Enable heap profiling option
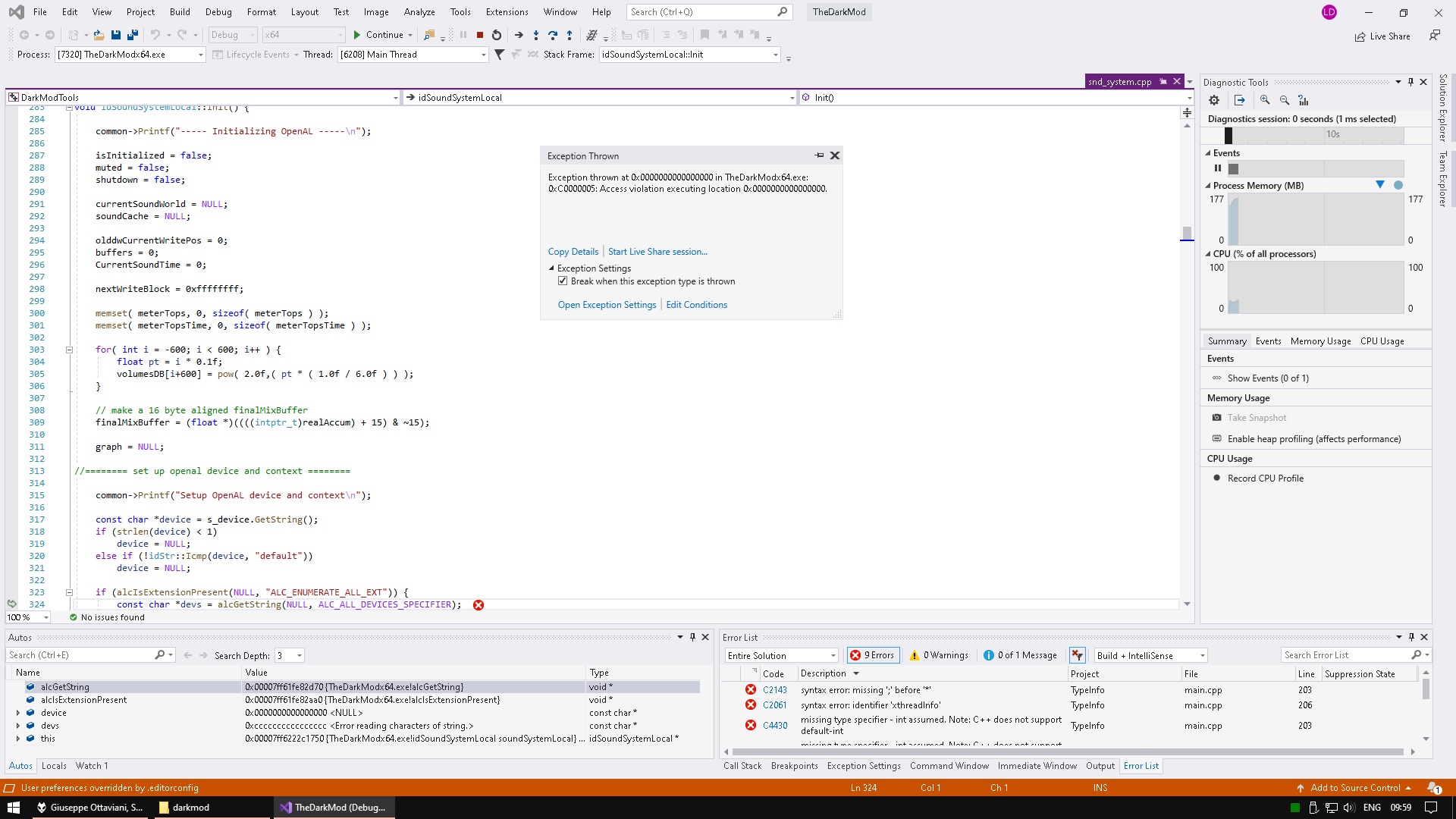Viewport: 1456px width, 819px height. (1314, 439)
